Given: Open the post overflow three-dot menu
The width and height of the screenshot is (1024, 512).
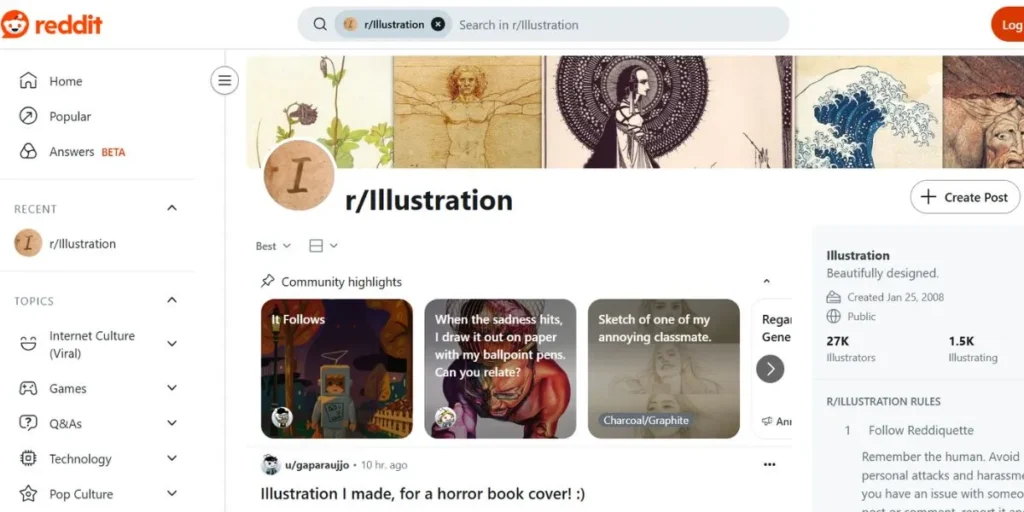Looking at the screenshot, I should click(769, 464).
